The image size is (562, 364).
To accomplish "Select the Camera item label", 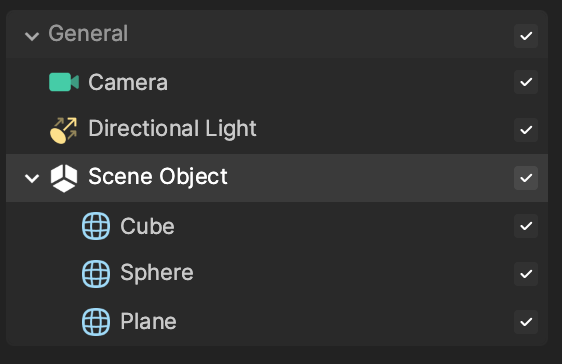I will coord(128,82).
